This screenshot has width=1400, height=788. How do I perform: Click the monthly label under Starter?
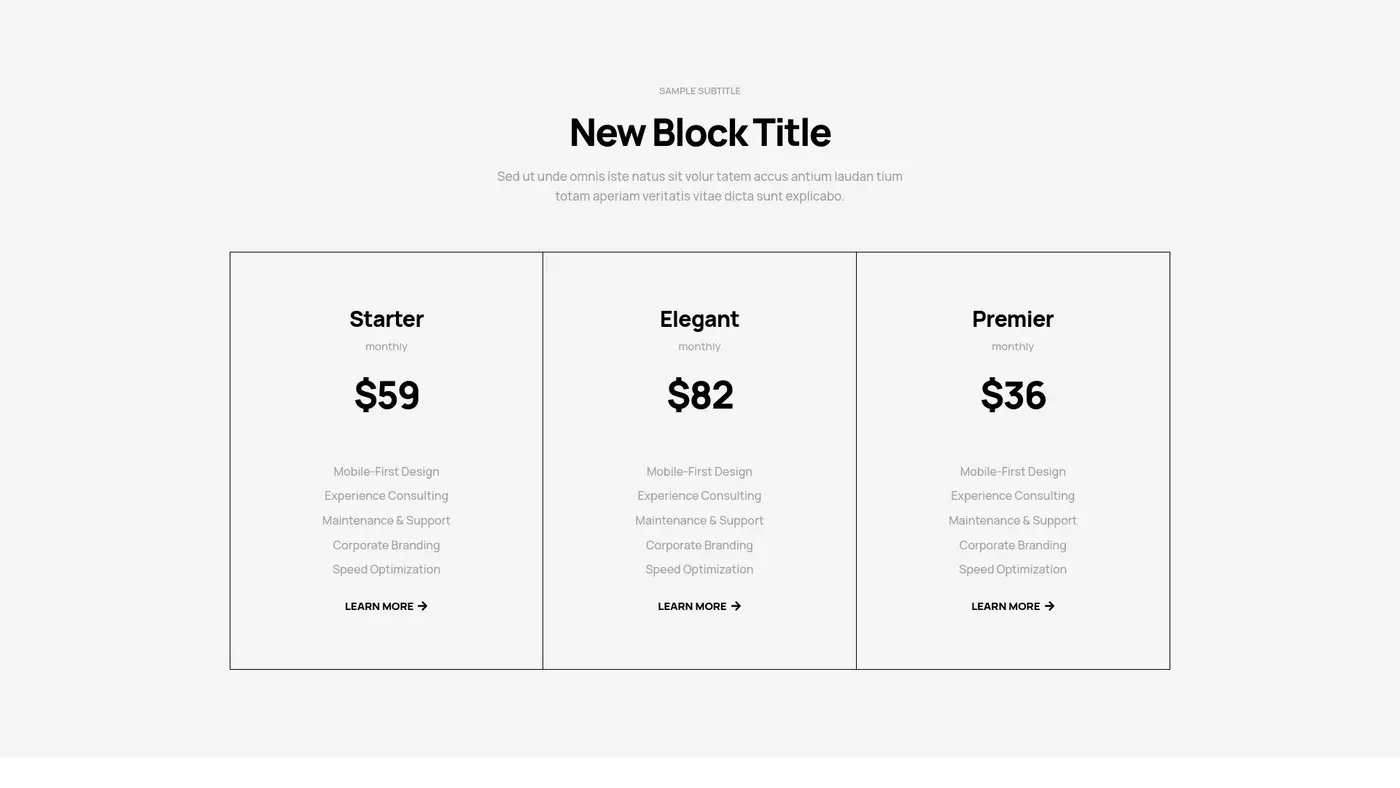coord(386,346)
